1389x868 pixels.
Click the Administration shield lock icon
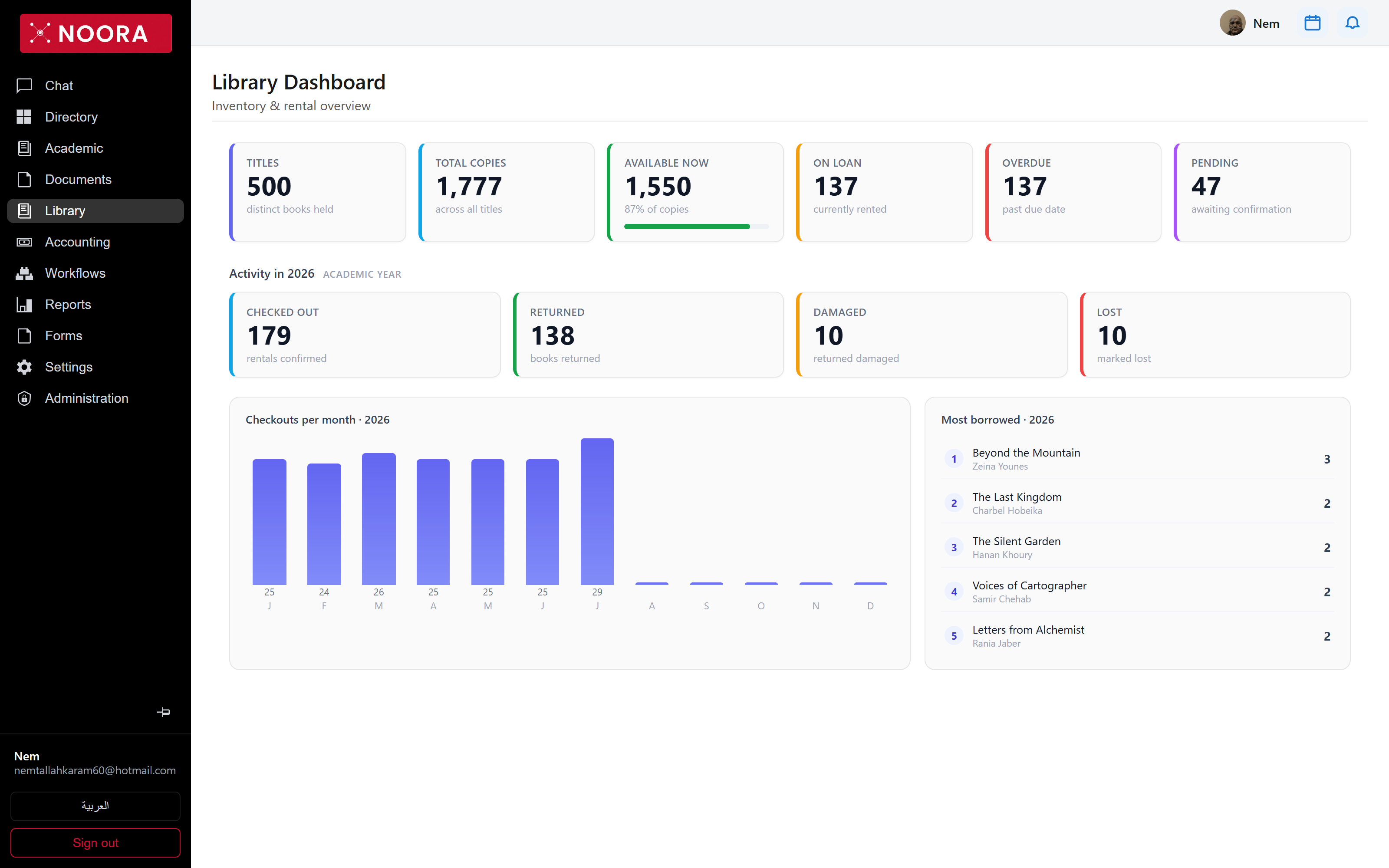(x=24, y=398)
